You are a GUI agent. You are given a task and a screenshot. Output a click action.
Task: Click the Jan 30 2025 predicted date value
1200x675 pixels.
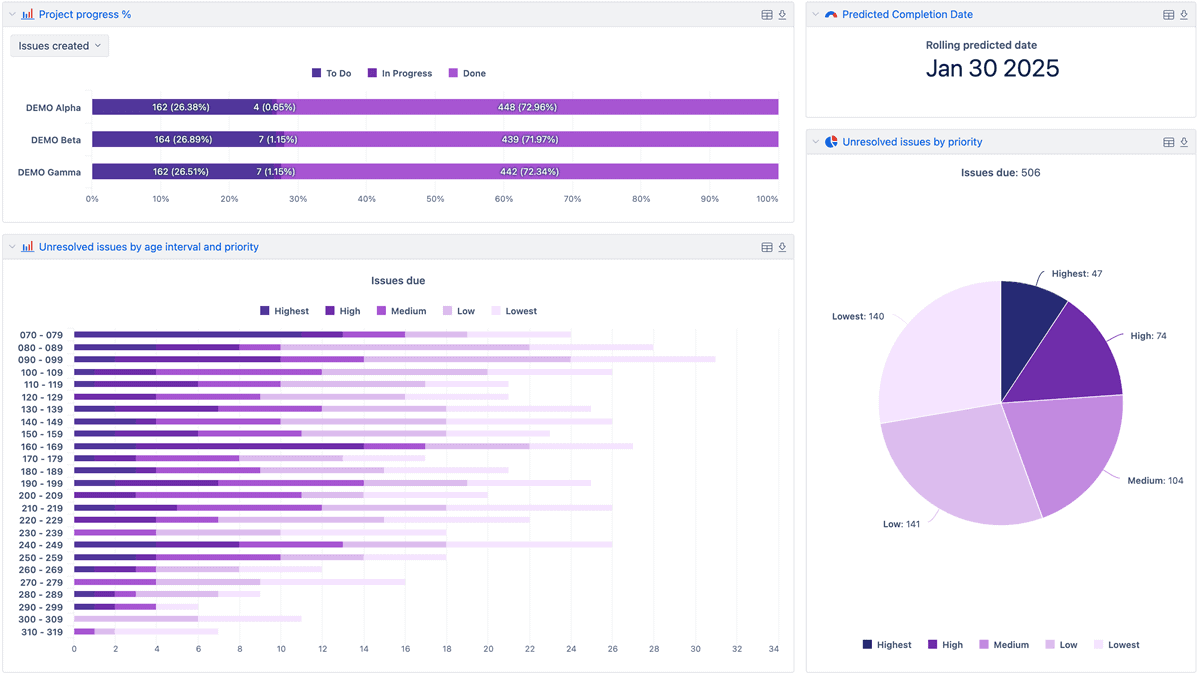point(992,68)
